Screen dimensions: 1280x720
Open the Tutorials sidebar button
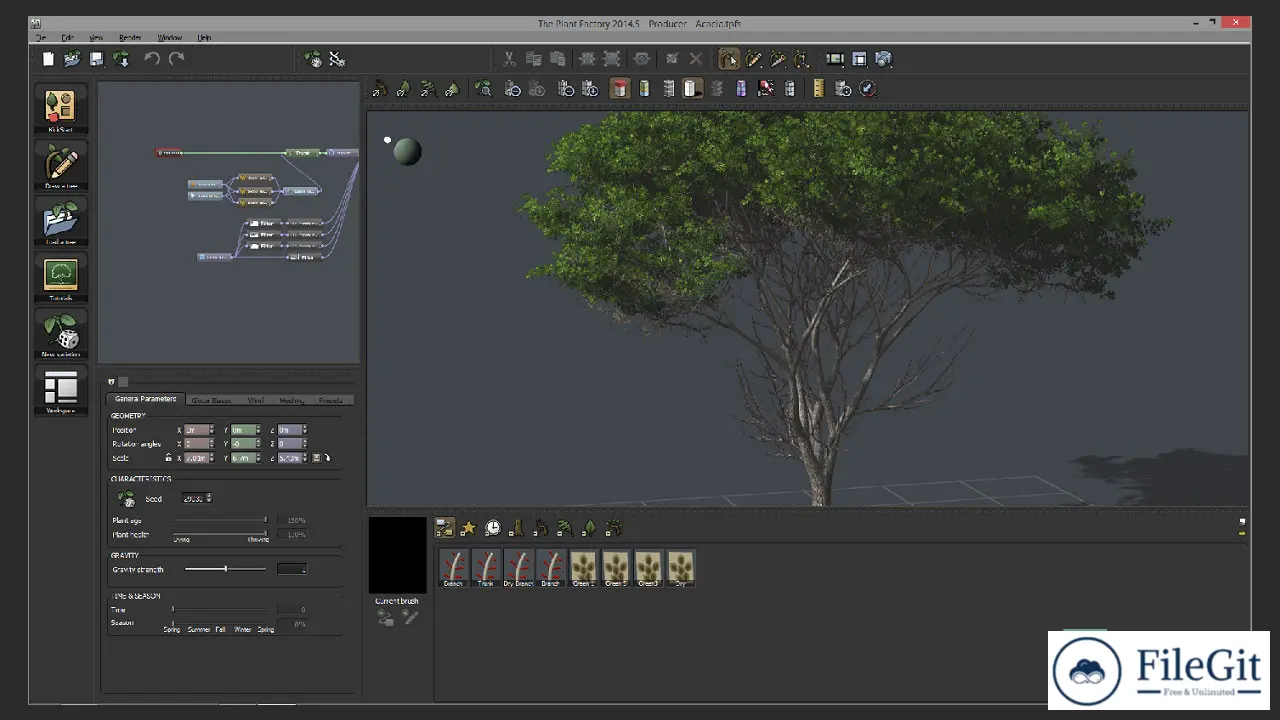61,277
